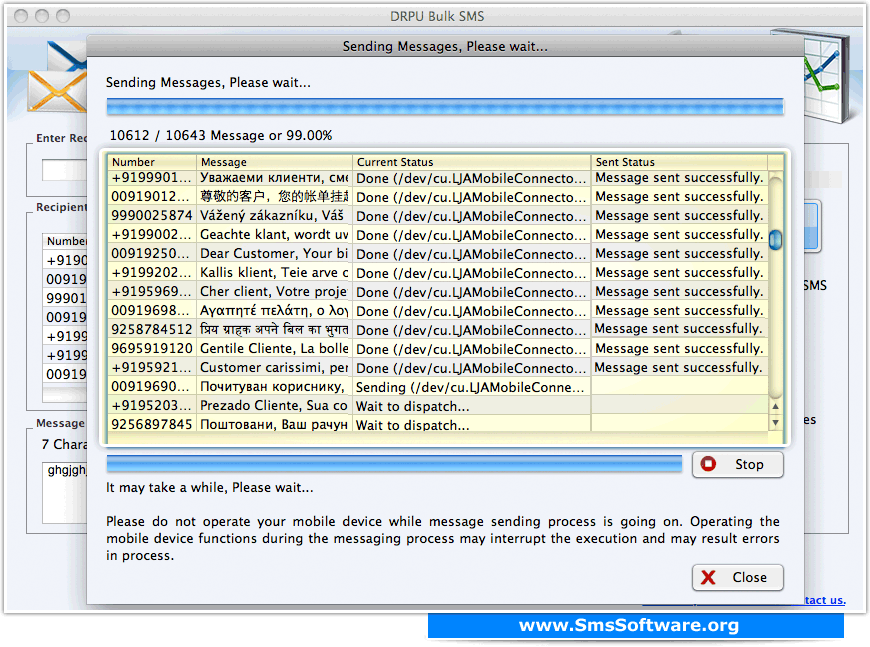870x647 pixels.
Task: Click the Message column header
Action: (x=274, y=162)
